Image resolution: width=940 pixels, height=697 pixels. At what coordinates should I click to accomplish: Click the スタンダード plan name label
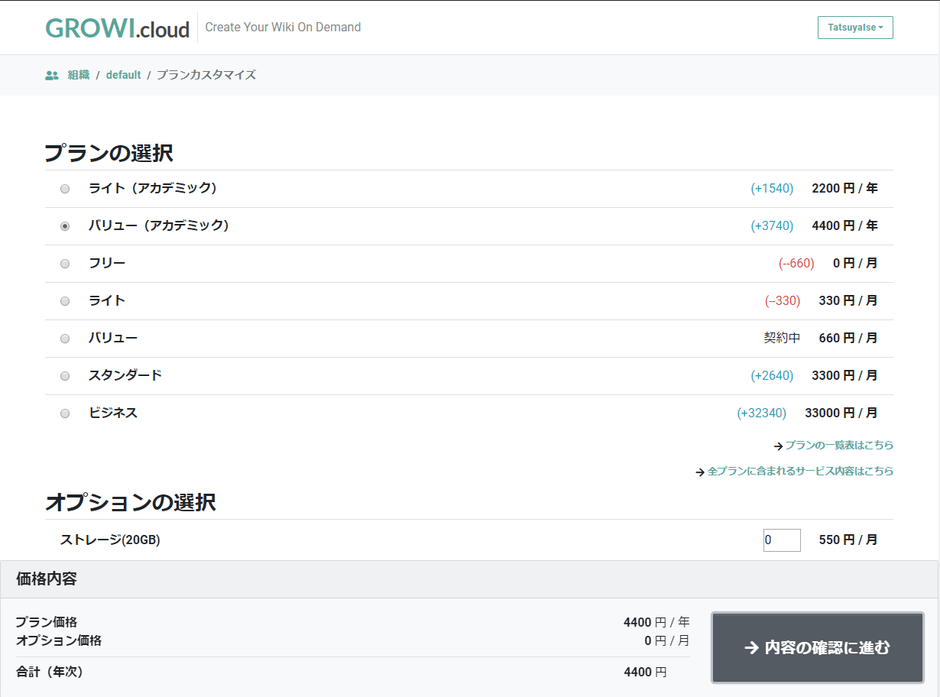point(125,375)
